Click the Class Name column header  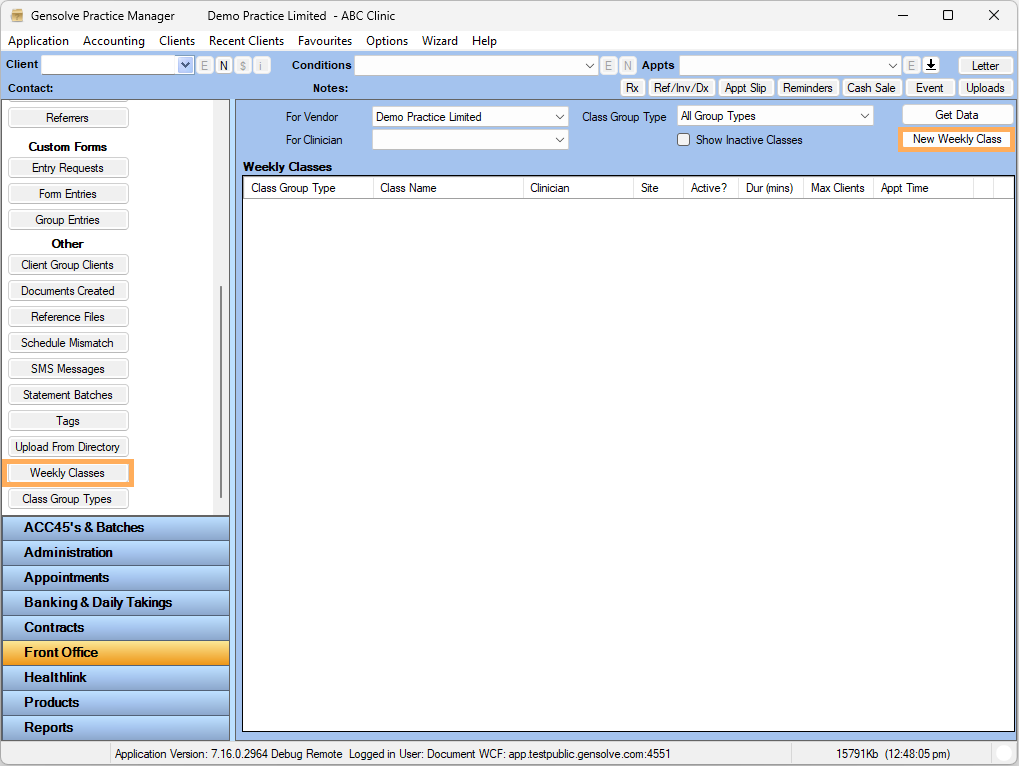(x=448, y=188)
